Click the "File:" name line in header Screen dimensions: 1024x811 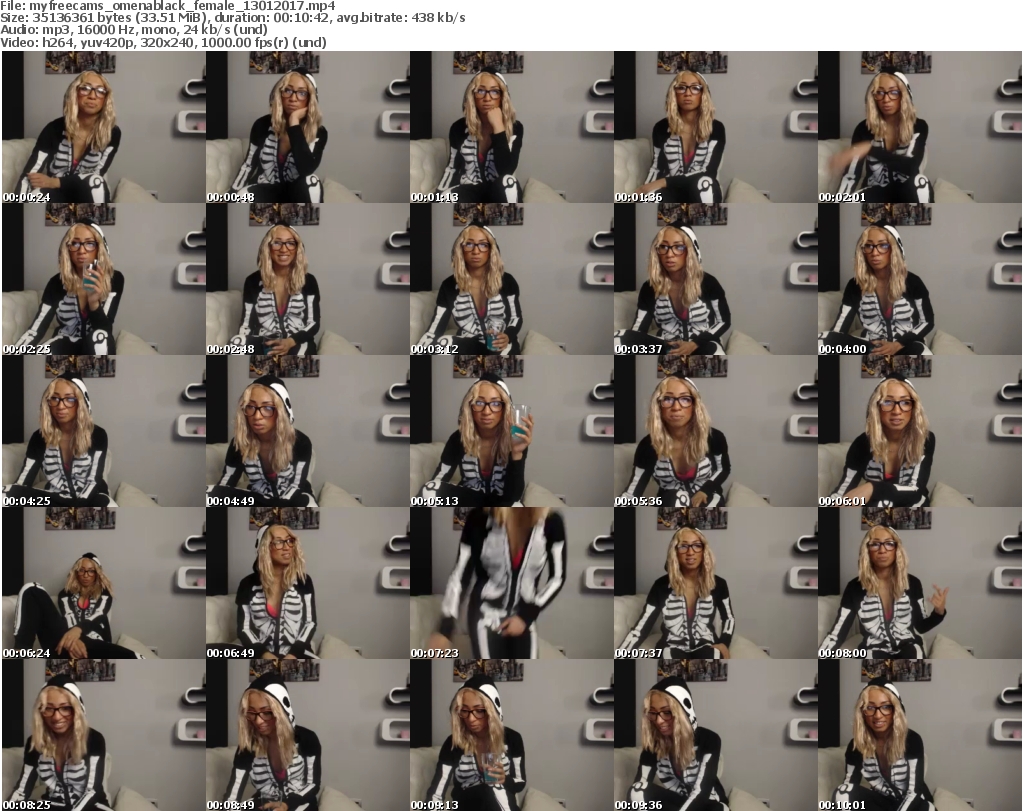click(x=168, y=6)
